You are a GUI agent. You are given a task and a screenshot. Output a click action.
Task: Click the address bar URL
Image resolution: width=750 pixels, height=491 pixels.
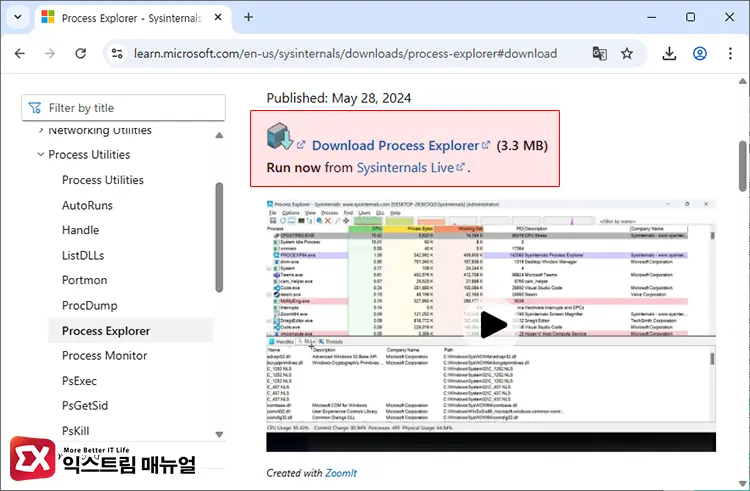[x=345, y=53]
